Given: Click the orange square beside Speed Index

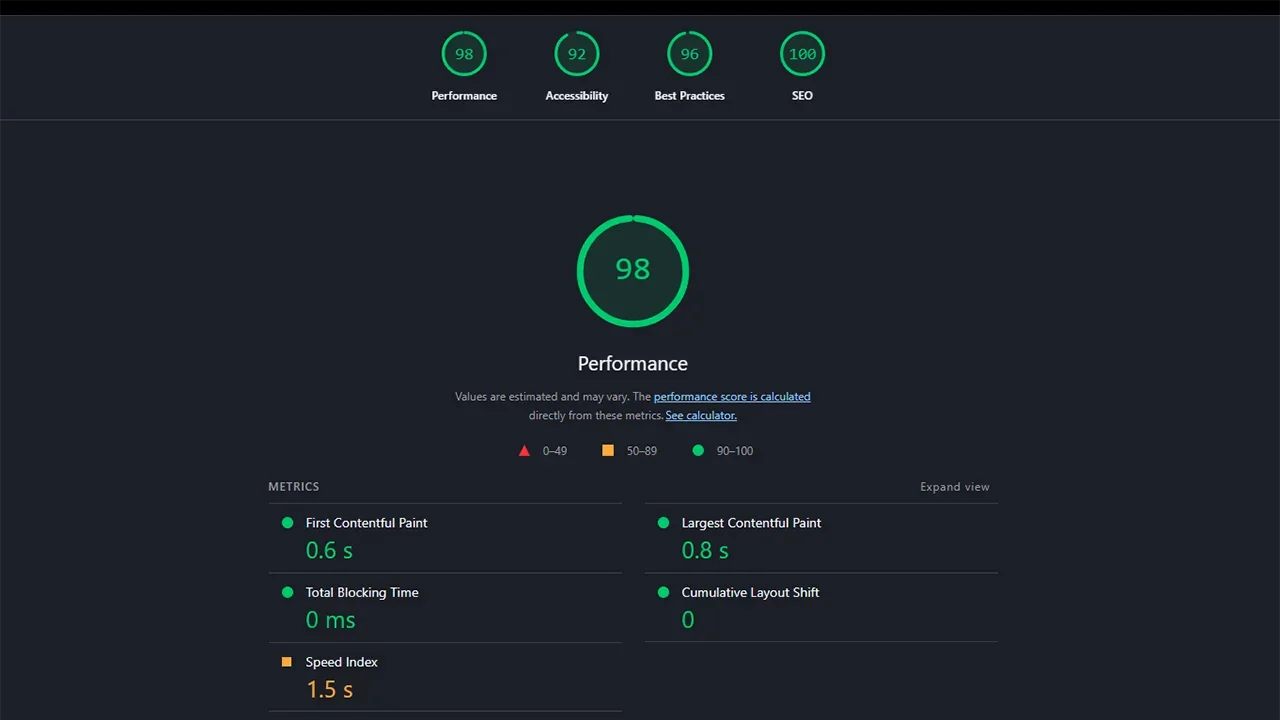Looking at the screenshot, I should [287, 662].
